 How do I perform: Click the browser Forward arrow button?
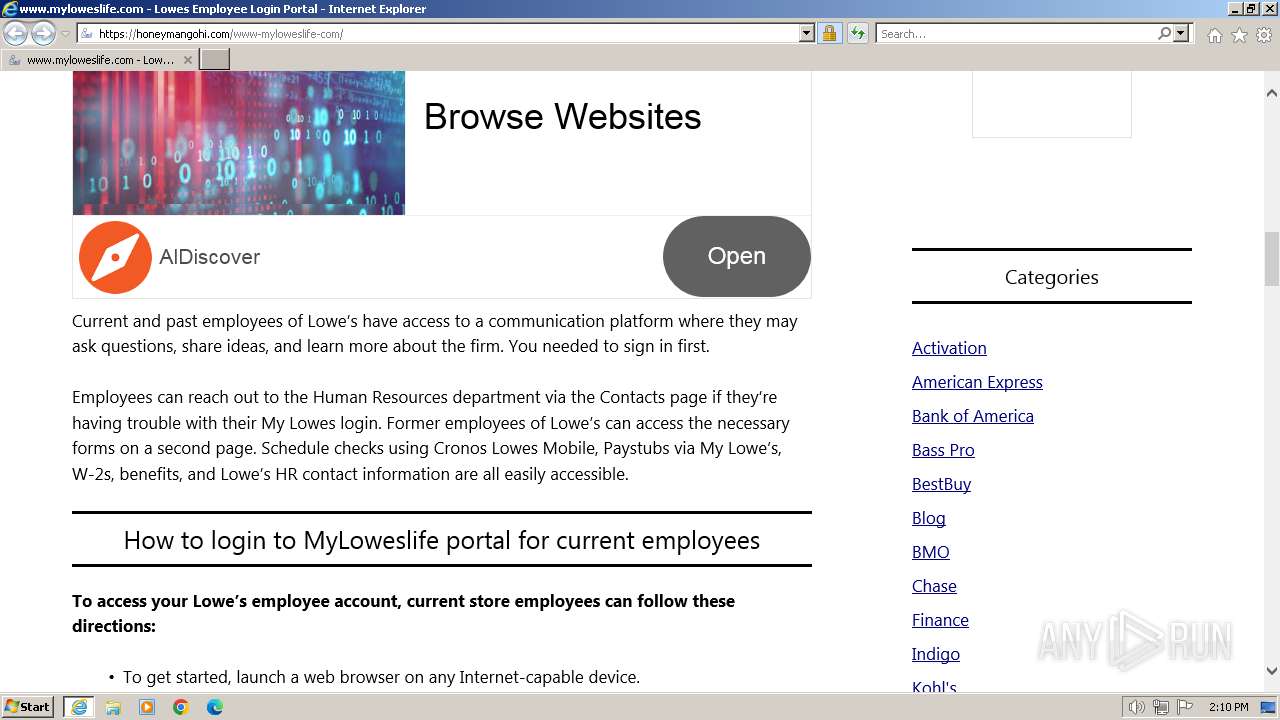pyautogui.click(x=43, y=34)
